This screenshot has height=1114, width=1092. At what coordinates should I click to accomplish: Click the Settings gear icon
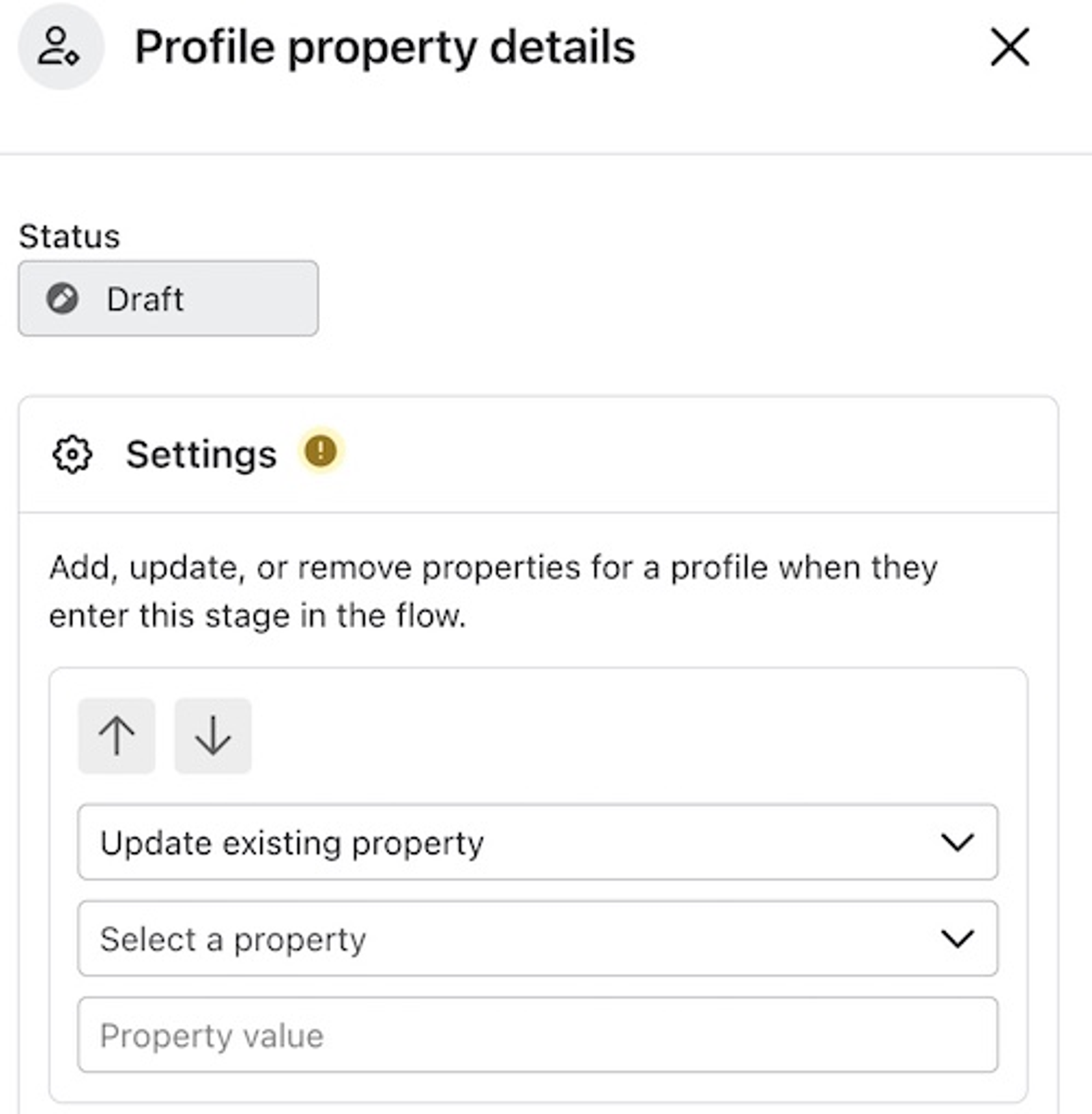click(x=72, y=454)
